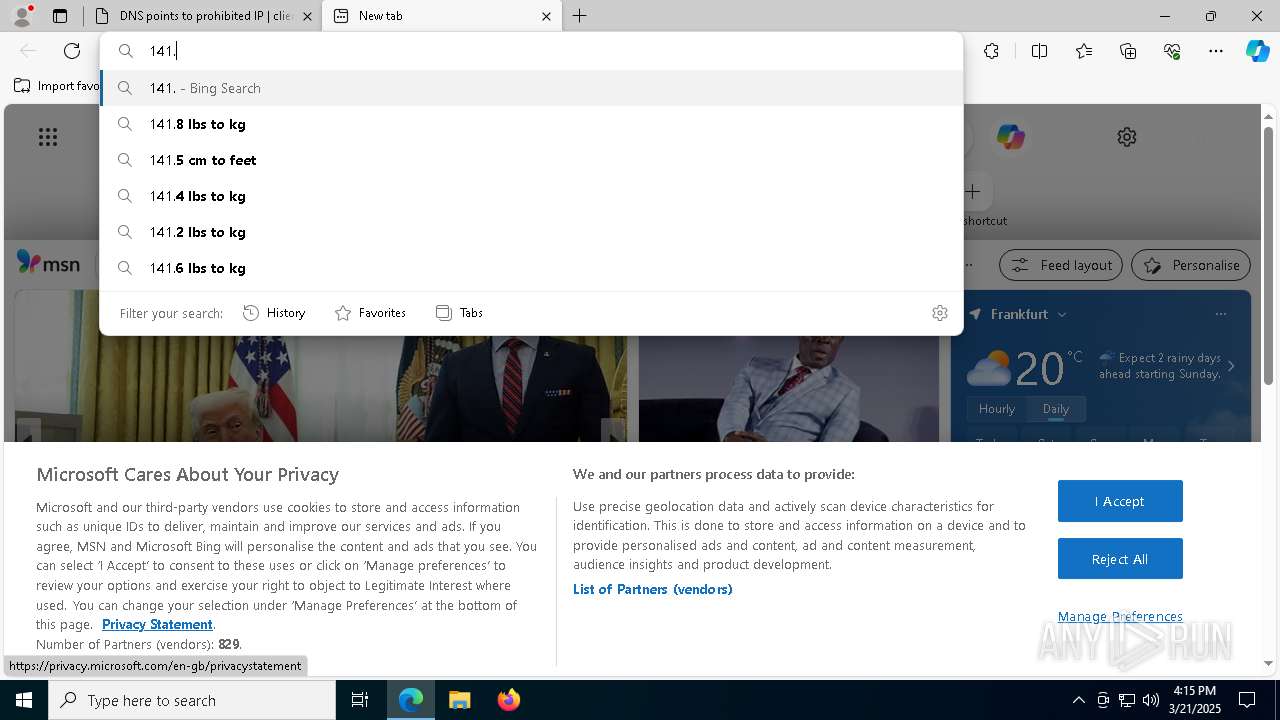The image size is (1280, 720).
Task: Add a shortcut with plus icon
Action: click(973, 191)
